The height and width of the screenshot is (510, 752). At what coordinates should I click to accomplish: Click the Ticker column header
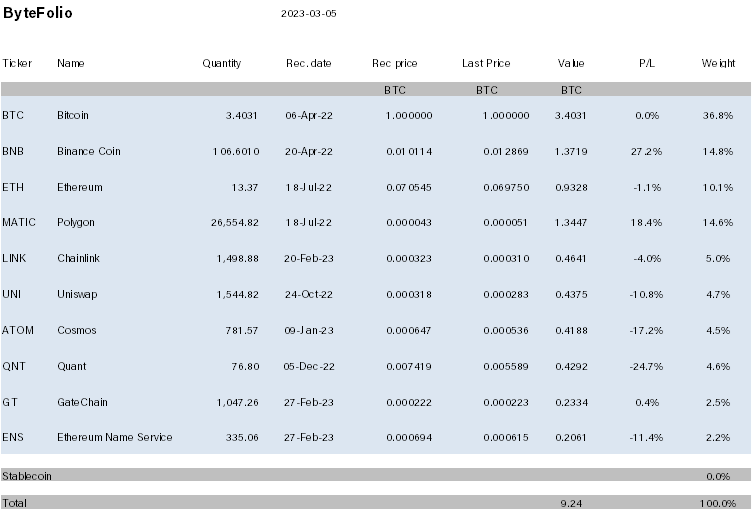[x=17, y=64]
